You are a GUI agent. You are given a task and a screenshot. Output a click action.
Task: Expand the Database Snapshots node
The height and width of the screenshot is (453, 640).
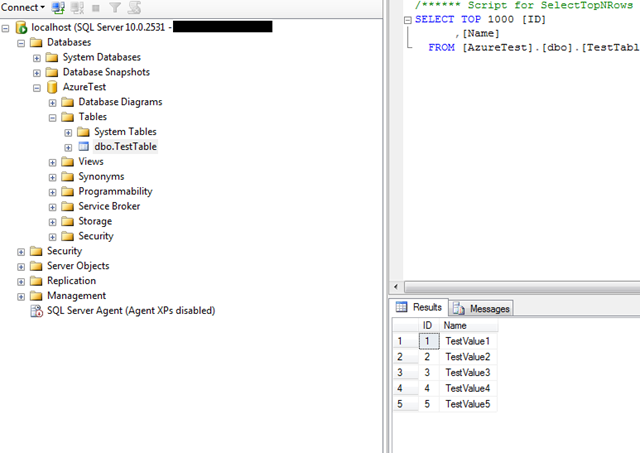click(37, 73)
